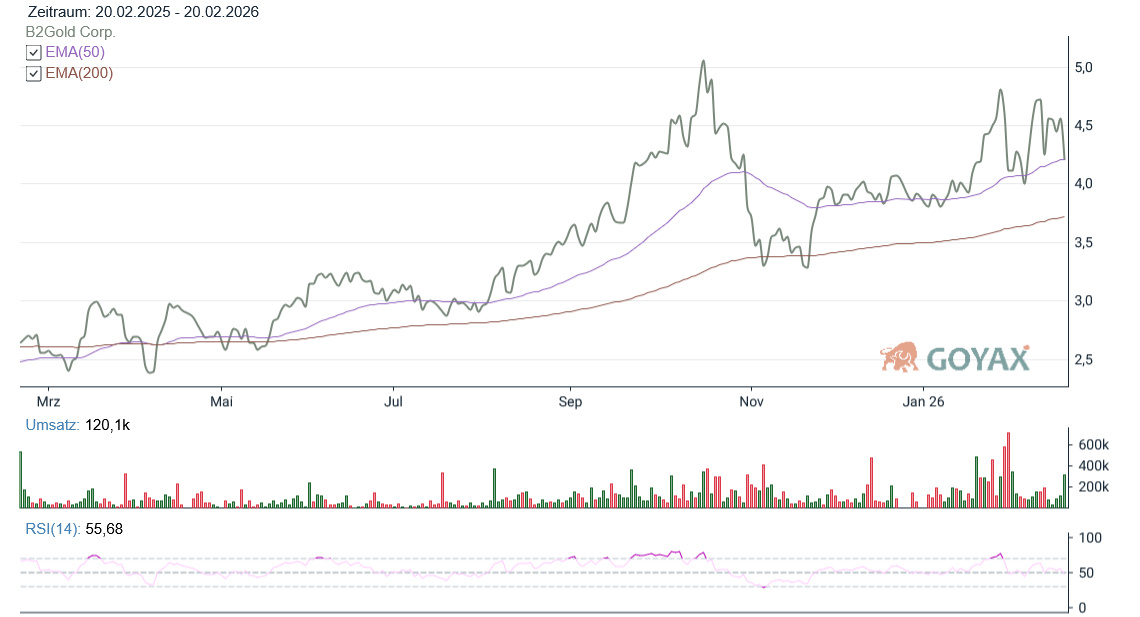Toggle the EMA(50) checkbox

click(34, 52)
